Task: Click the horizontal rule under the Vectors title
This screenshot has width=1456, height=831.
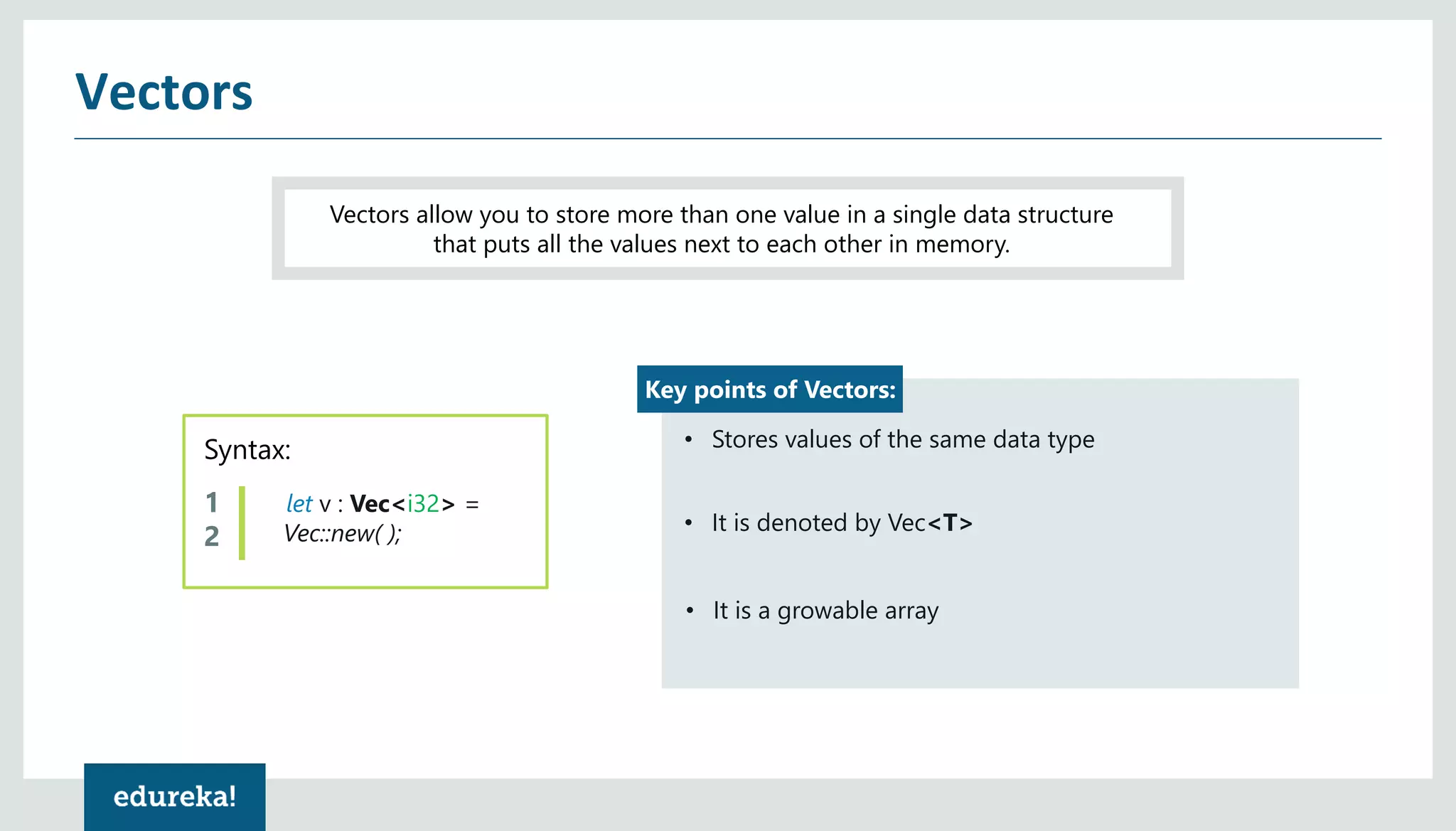Action: tap(727, 139)
